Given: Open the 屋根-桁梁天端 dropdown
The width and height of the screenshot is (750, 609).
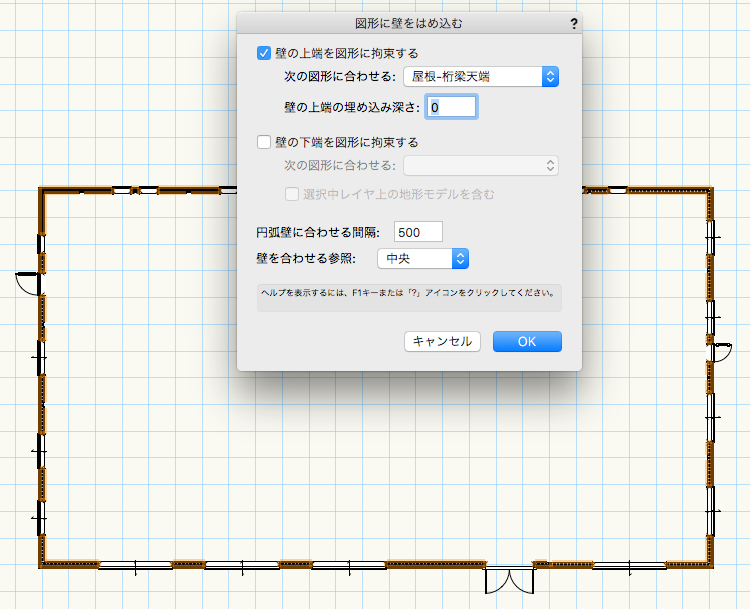Looking at the screenshot, I should coord(481,77).
